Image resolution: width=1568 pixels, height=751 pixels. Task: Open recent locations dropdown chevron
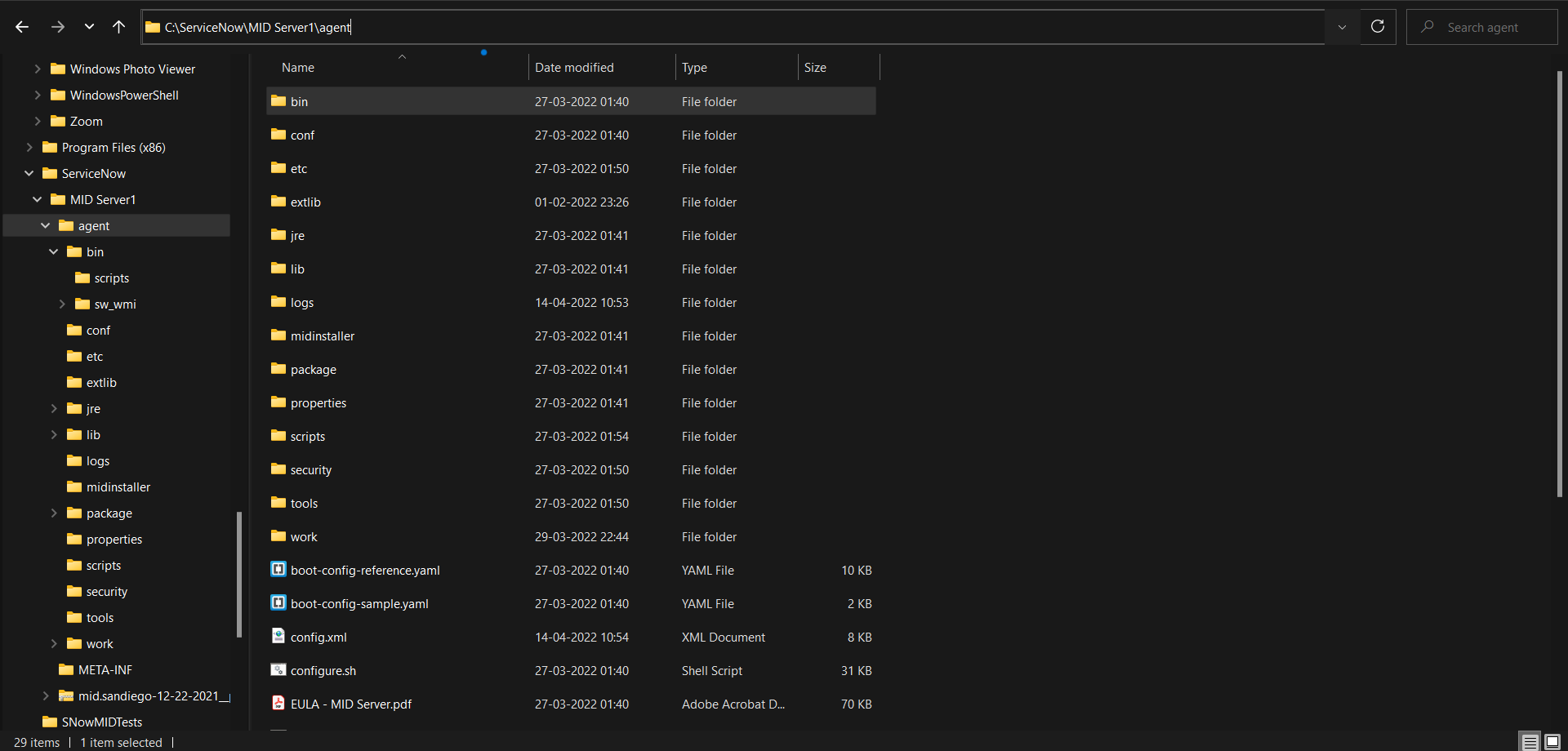(89, 27)
